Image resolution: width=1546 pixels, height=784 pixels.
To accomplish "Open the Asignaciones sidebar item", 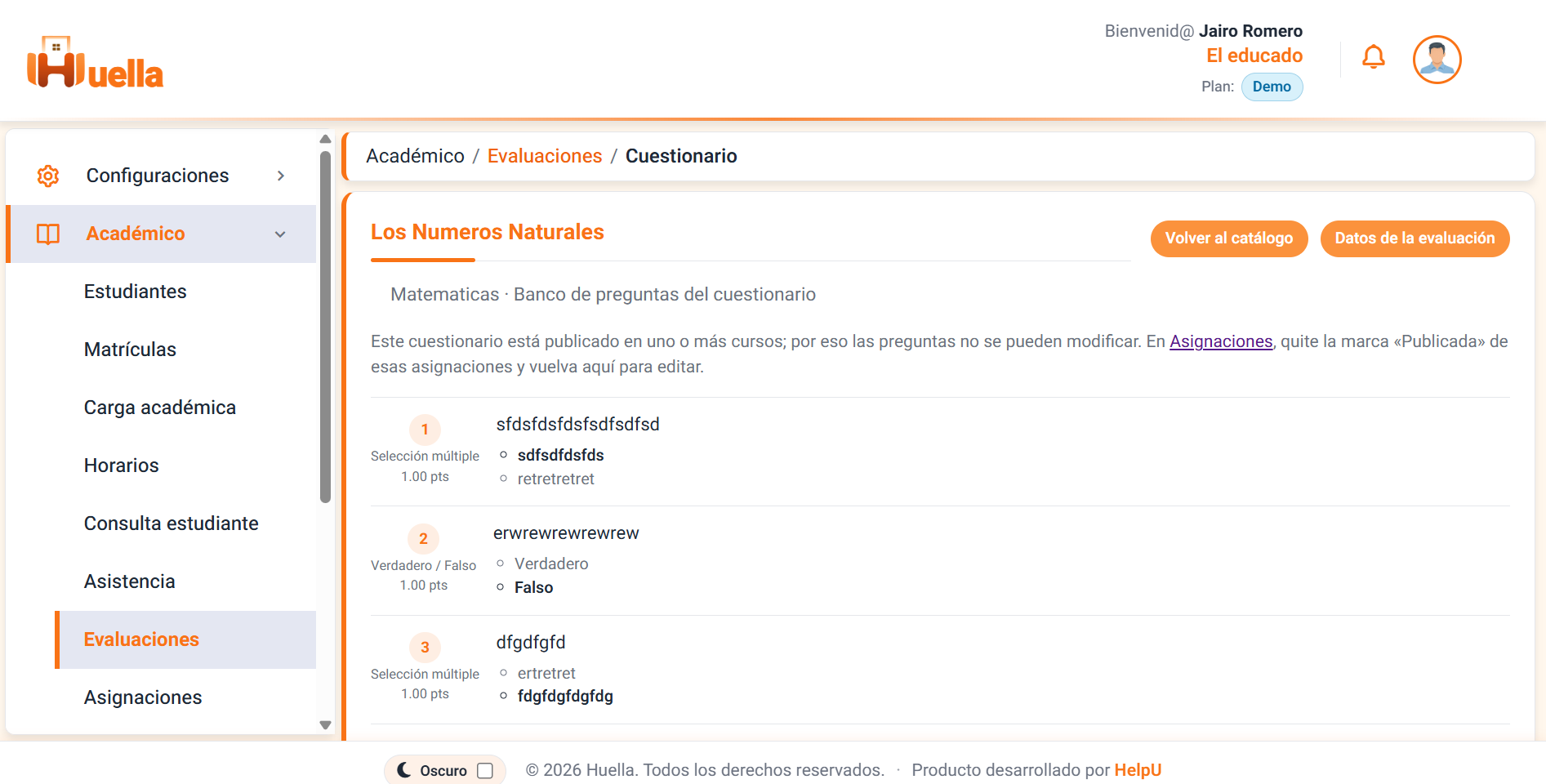I will 143,697.
